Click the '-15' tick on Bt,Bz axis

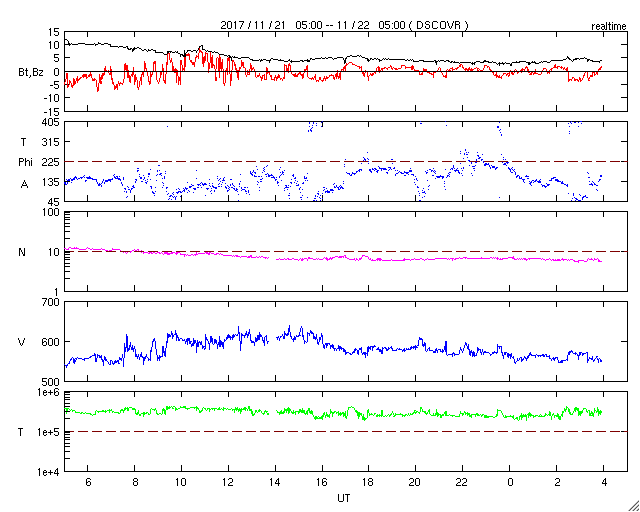[51, 111]
